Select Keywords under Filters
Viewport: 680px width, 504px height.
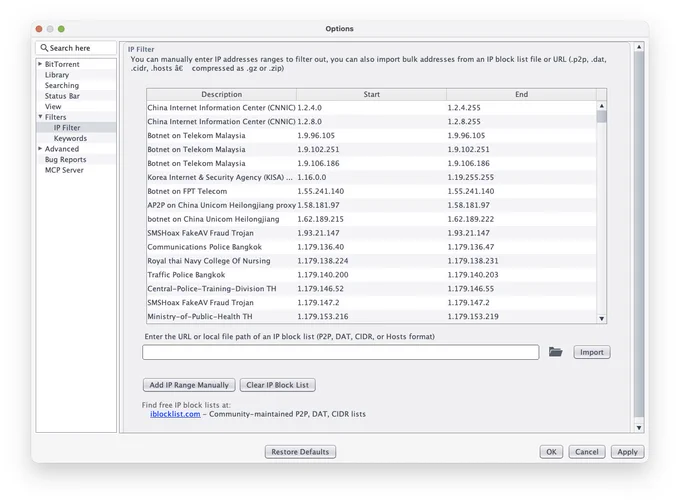(x=70, y=138)
